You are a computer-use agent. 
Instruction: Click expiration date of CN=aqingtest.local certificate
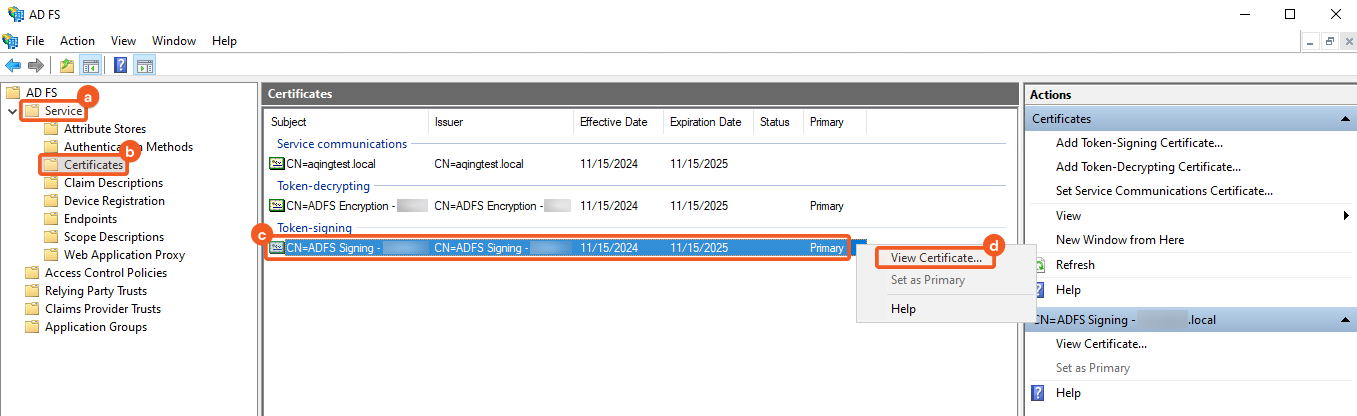(699, 163)
